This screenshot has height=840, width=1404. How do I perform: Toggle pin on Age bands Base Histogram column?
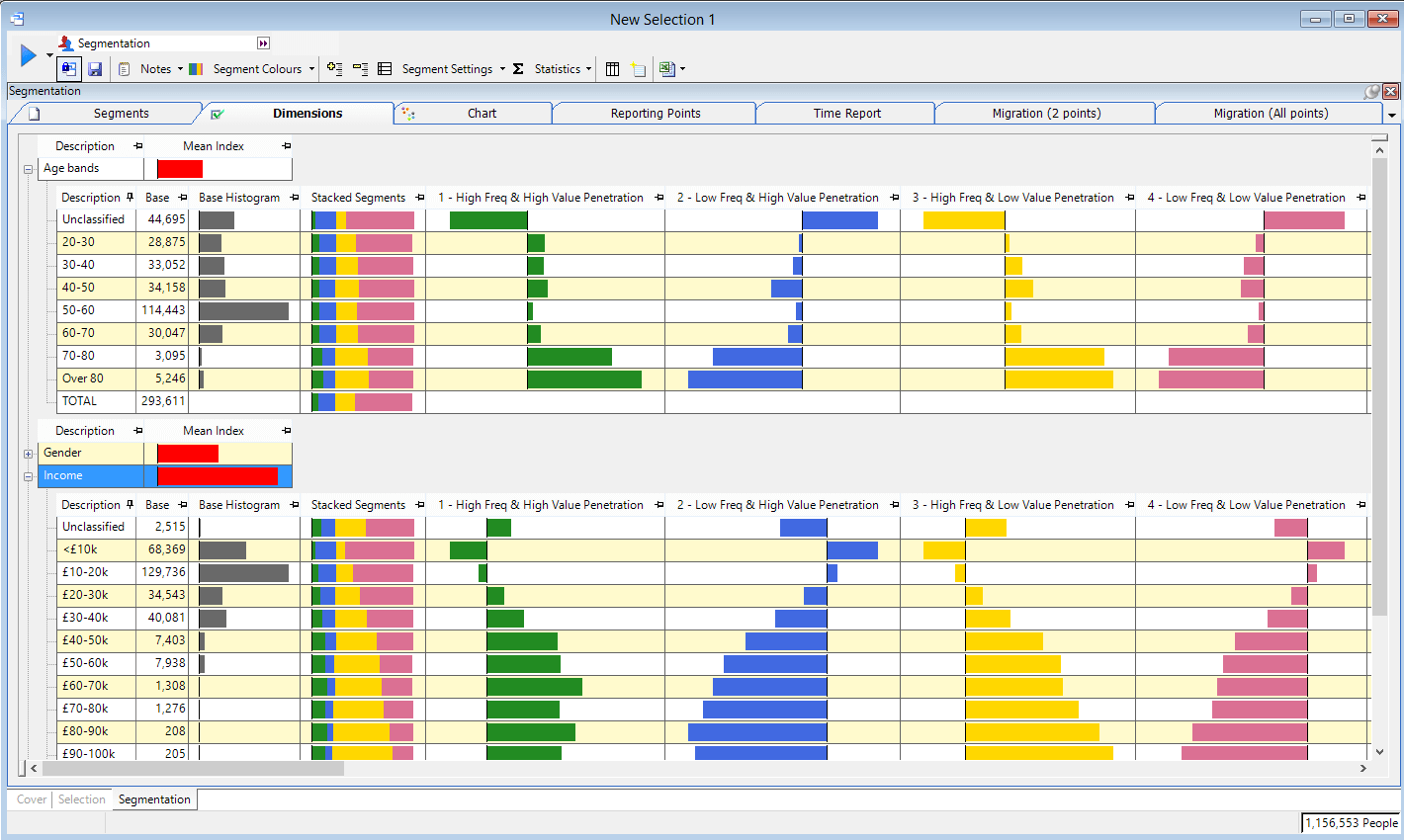click(294, 198)
